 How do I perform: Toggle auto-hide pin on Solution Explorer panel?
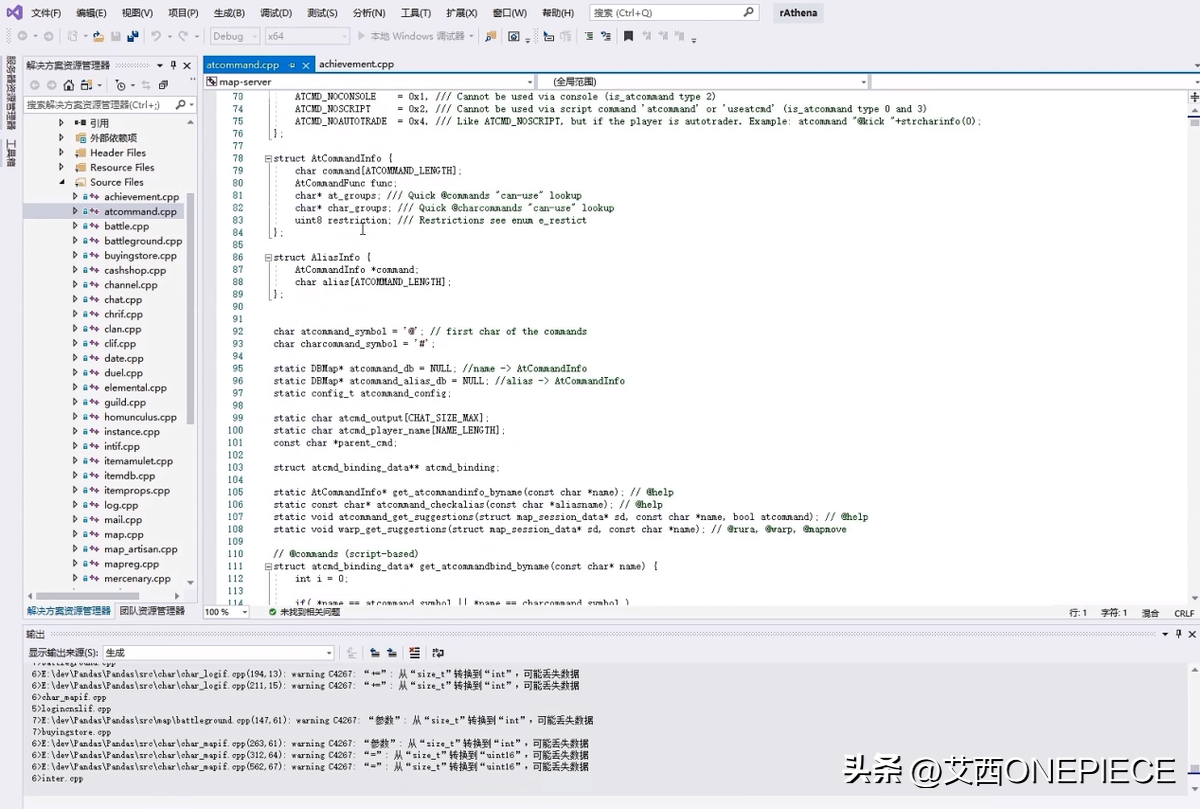tap(173, 64)
